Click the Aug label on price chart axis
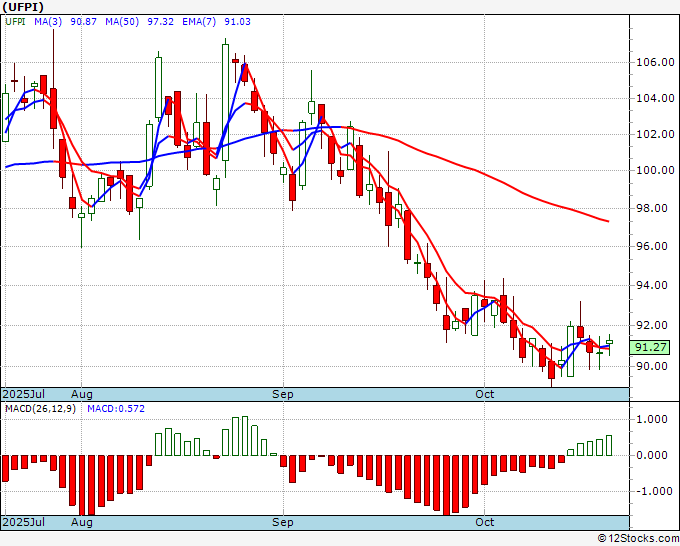Image resolution: width=680 pixels, height=546 pixels. click(x=82, y=394)
